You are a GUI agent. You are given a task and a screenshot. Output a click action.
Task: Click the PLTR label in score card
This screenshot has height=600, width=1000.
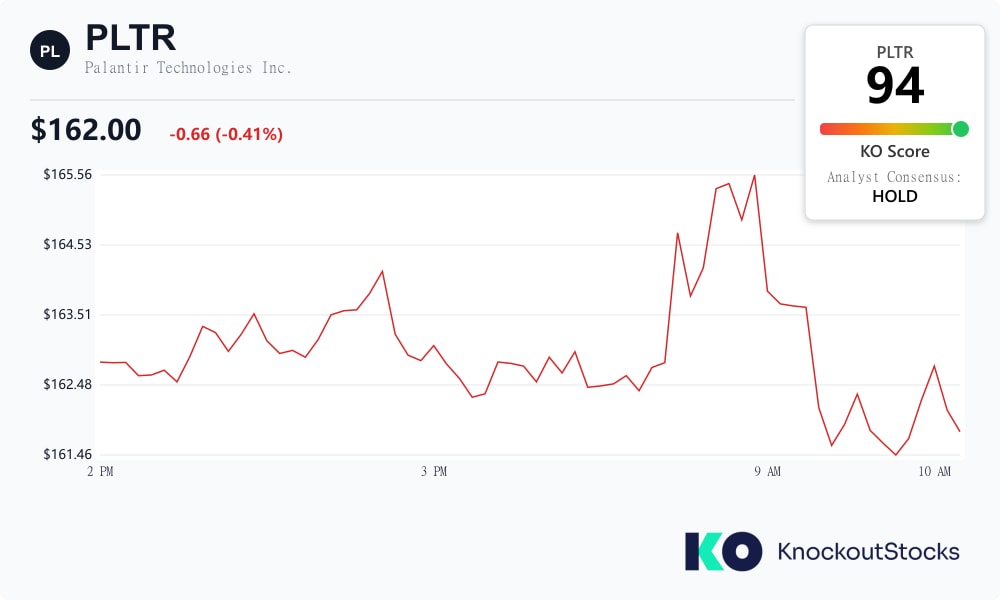(x=895, y=52)
